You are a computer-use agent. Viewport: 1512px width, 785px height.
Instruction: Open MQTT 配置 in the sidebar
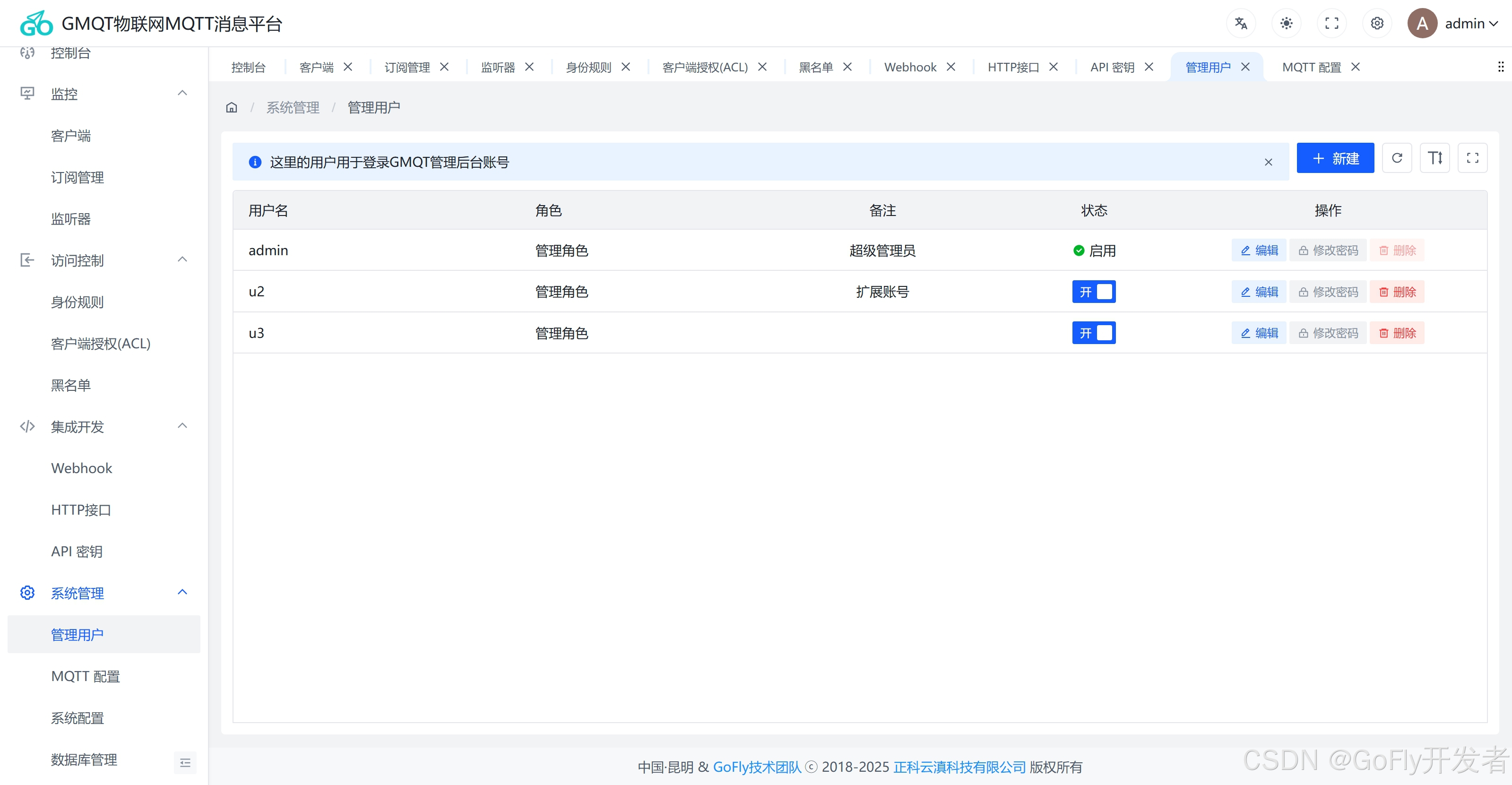[86, 676]
